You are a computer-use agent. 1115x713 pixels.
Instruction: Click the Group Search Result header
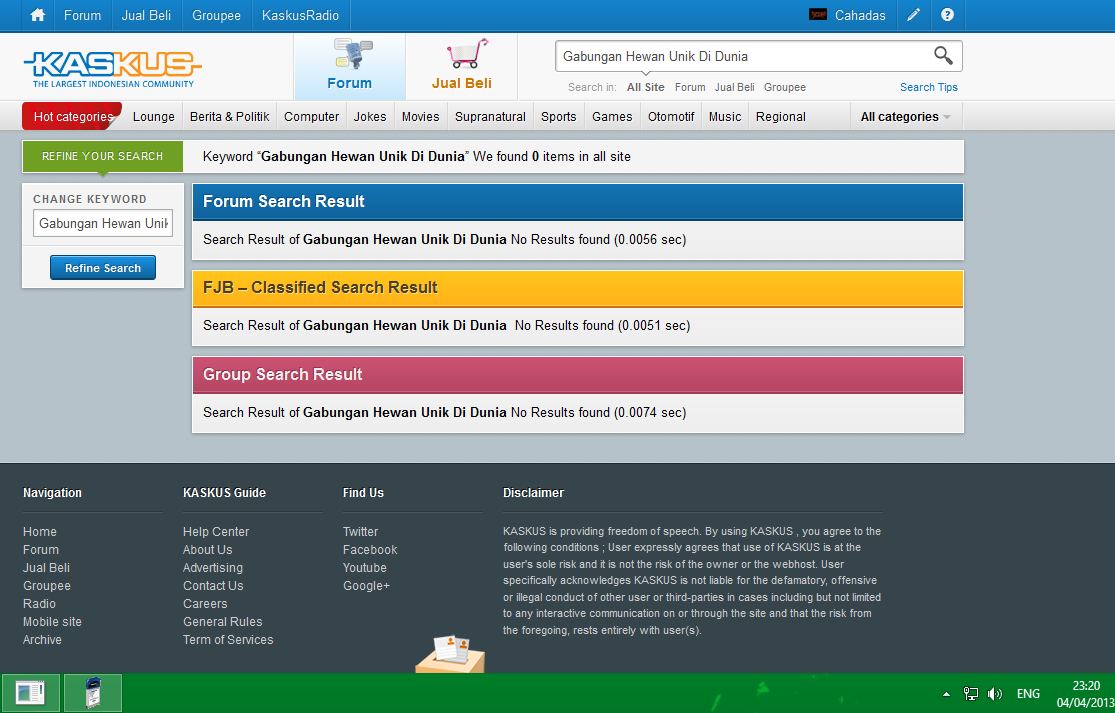577,375
